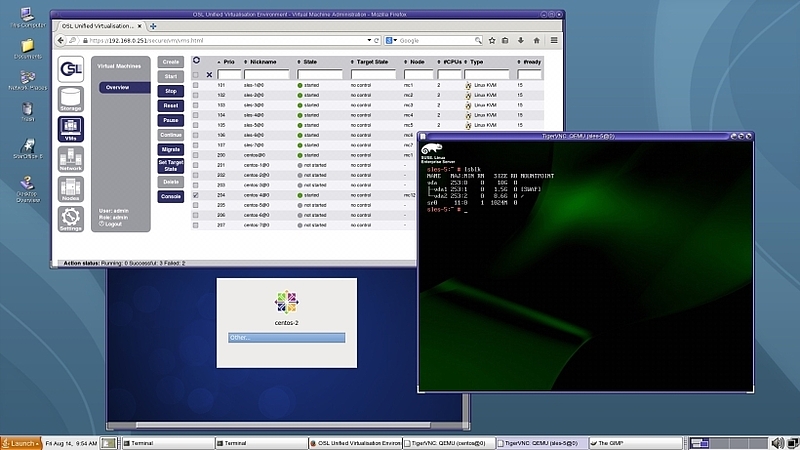Uncheck the centos-4@0 row checkbox
The height and width of the screenshot is (450, 800).
196,195
